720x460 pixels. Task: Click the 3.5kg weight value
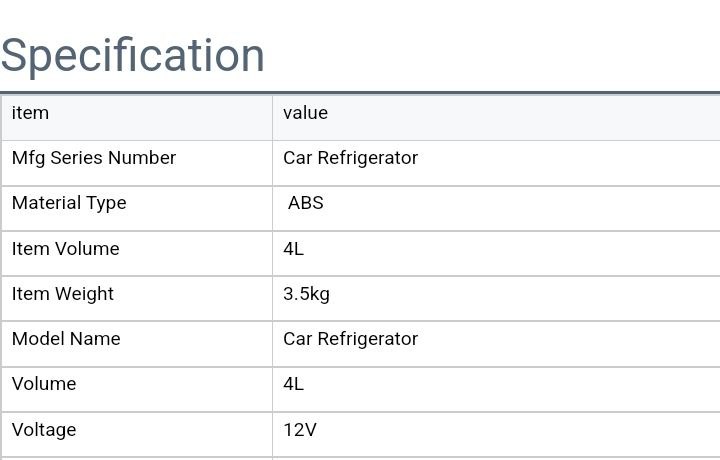click(306, 294)
